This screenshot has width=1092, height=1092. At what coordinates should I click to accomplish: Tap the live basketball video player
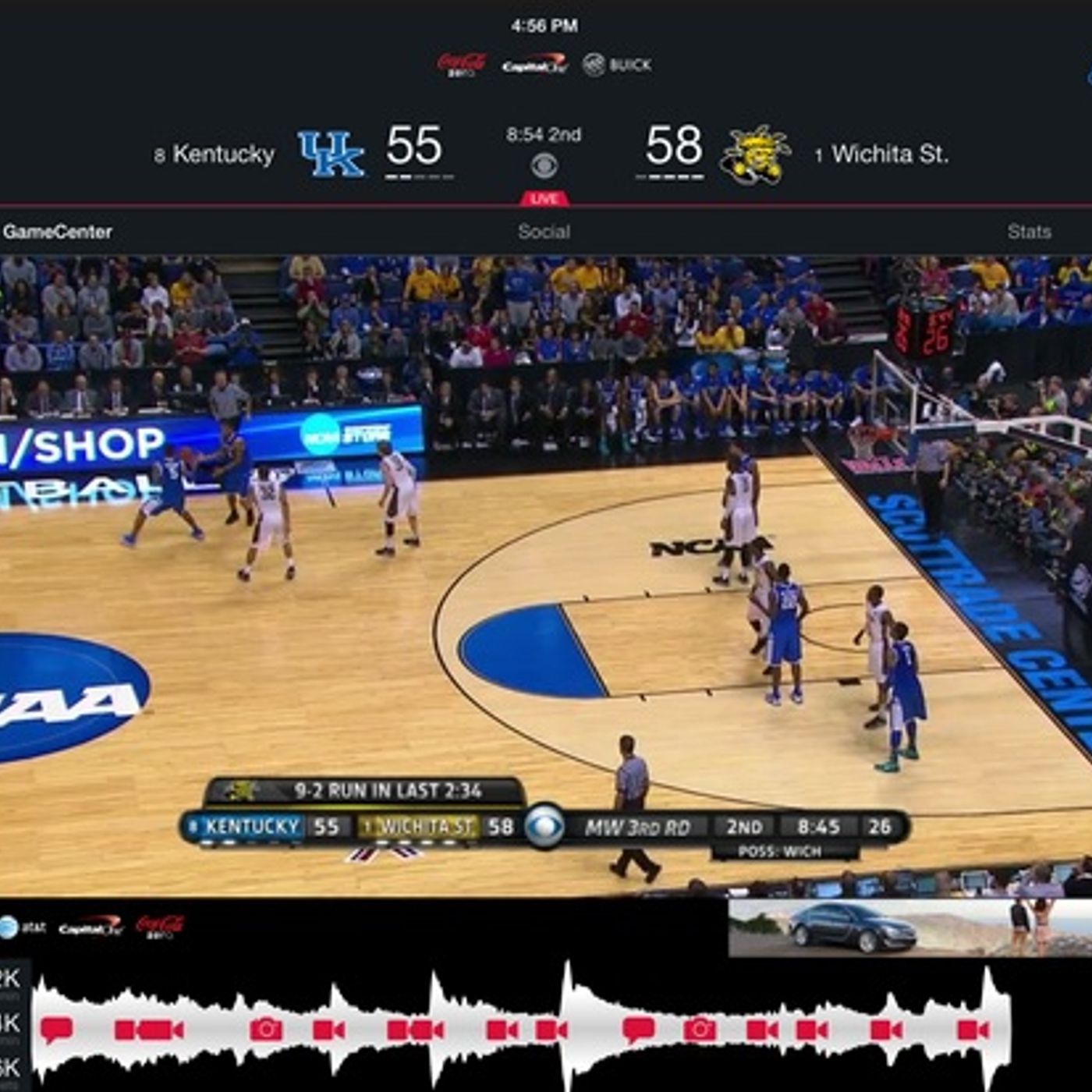click(x=546, y=577)
